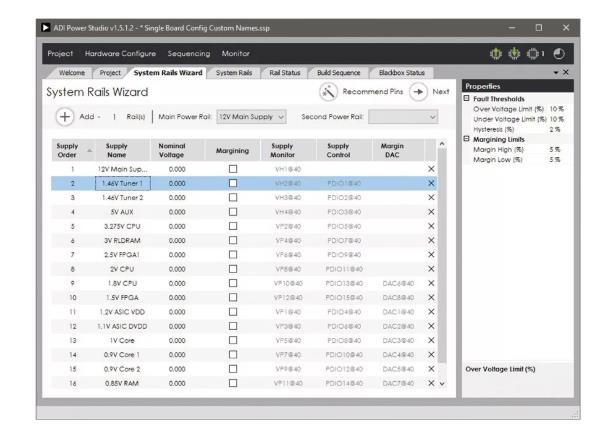Image resolution: width=596 pixels, height=430 pixels.
Task: Collapse the Fault Thresholds section
Action: 466,98
